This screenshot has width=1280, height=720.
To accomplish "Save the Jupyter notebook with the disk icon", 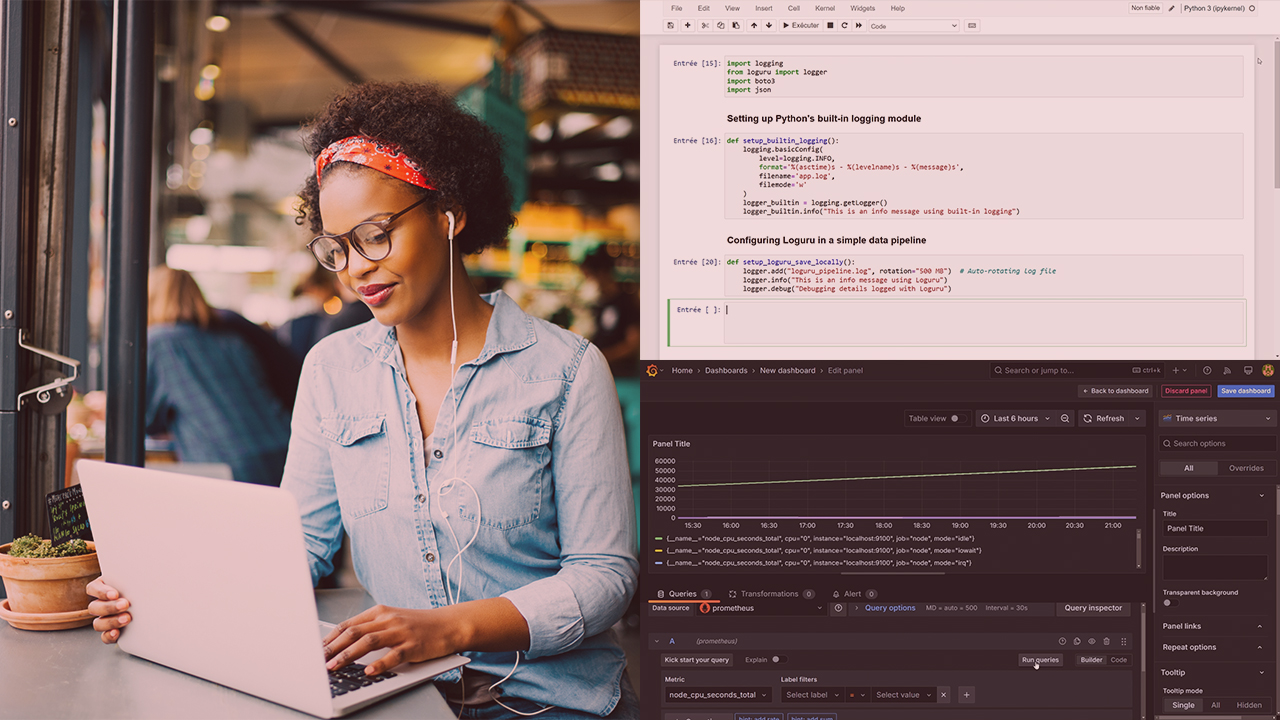I will click(x=671, y=25).
